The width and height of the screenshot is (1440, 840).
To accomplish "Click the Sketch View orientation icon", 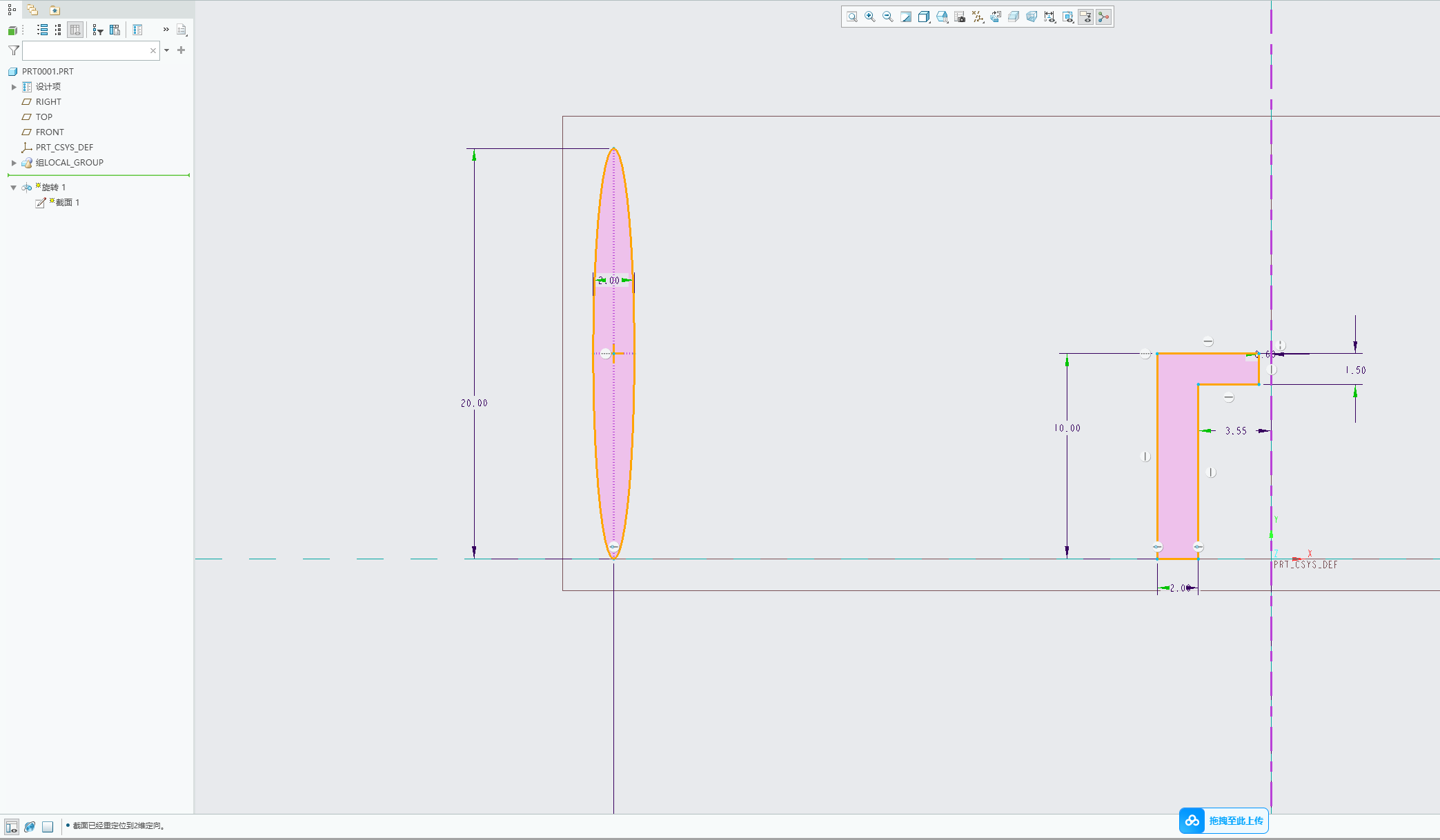I will 996,17.
